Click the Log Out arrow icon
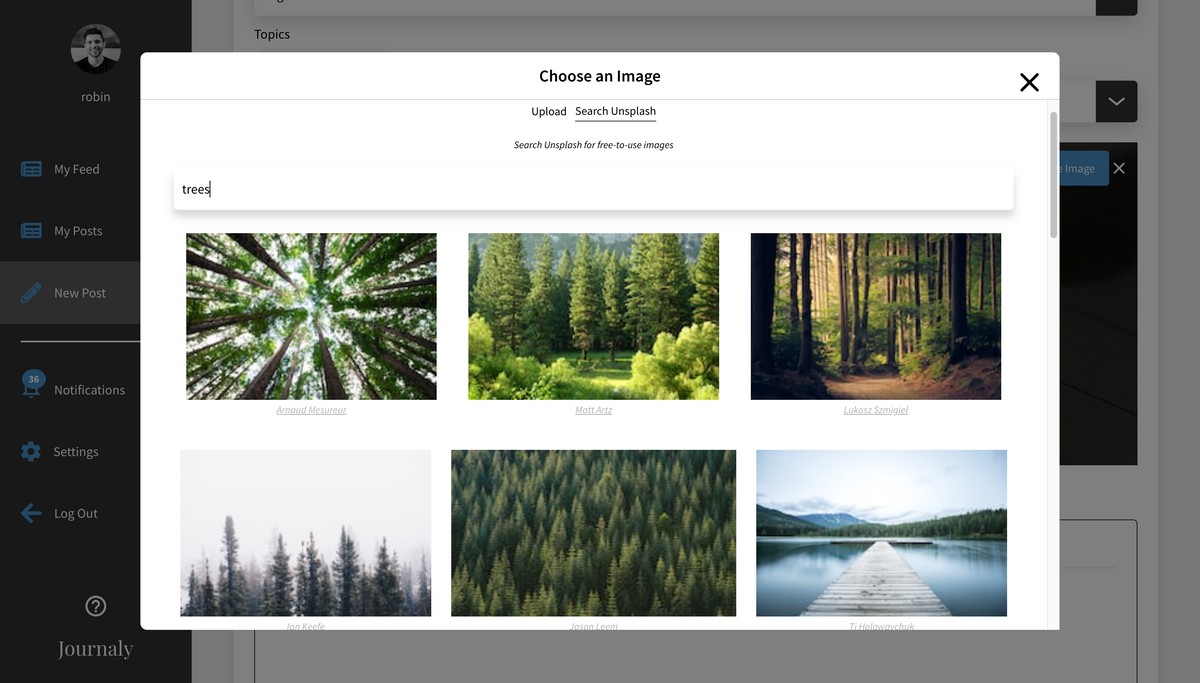 click(31, 513)
